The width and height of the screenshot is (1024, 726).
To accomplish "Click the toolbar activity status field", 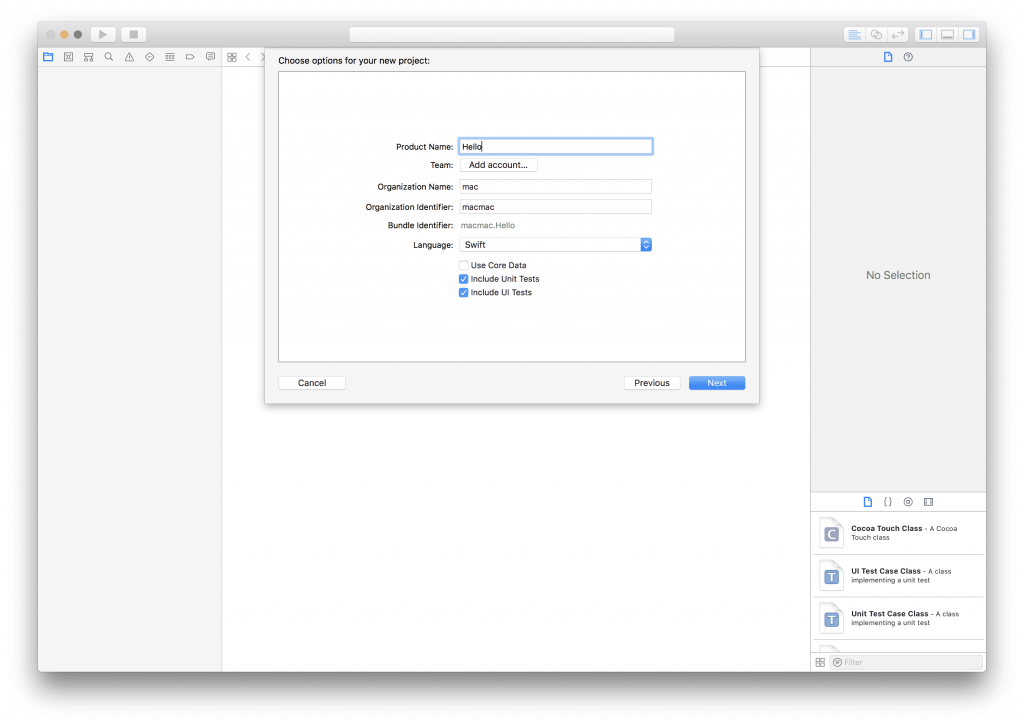I will (512, 35).
